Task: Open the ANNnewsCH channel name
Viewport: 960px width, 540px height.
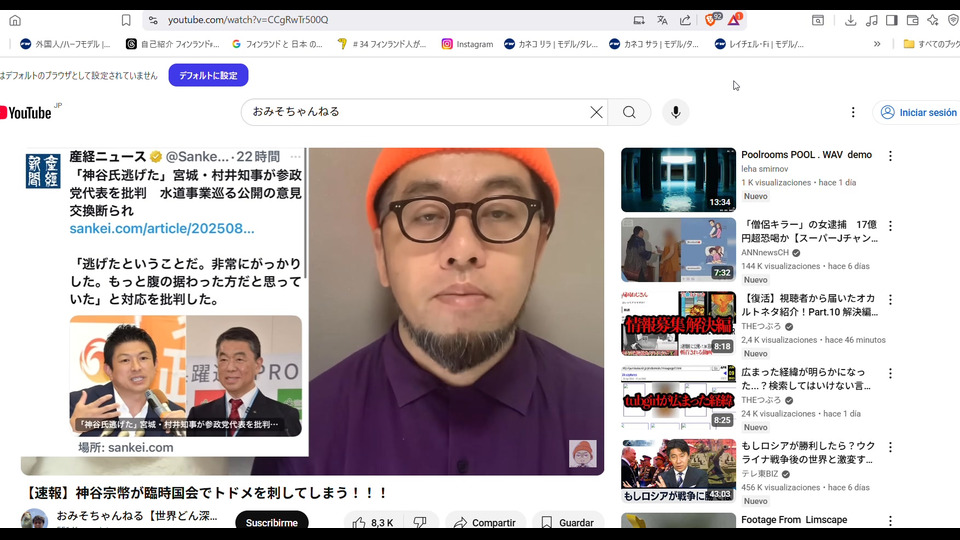Action: 765,252
